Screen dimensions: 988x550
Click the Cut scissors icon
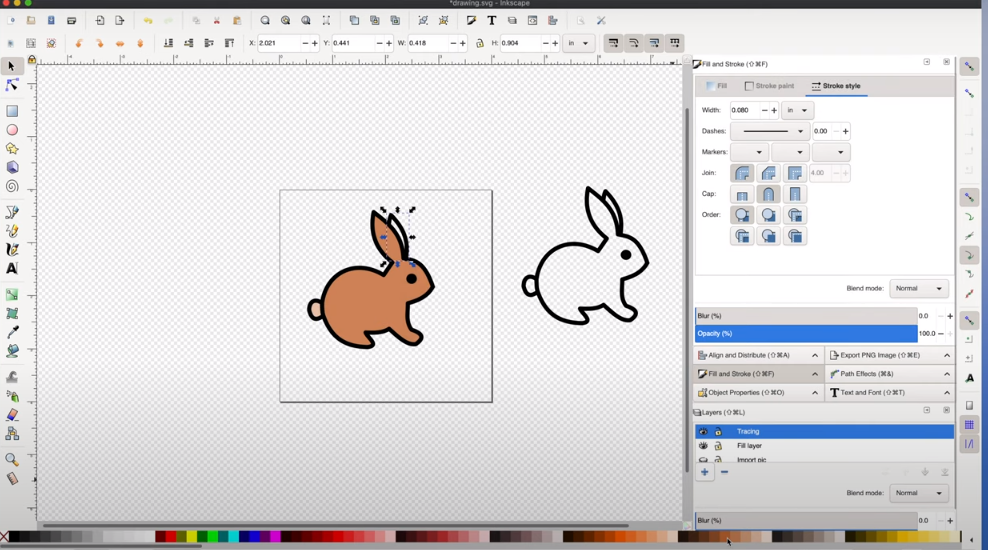(217, 21)
